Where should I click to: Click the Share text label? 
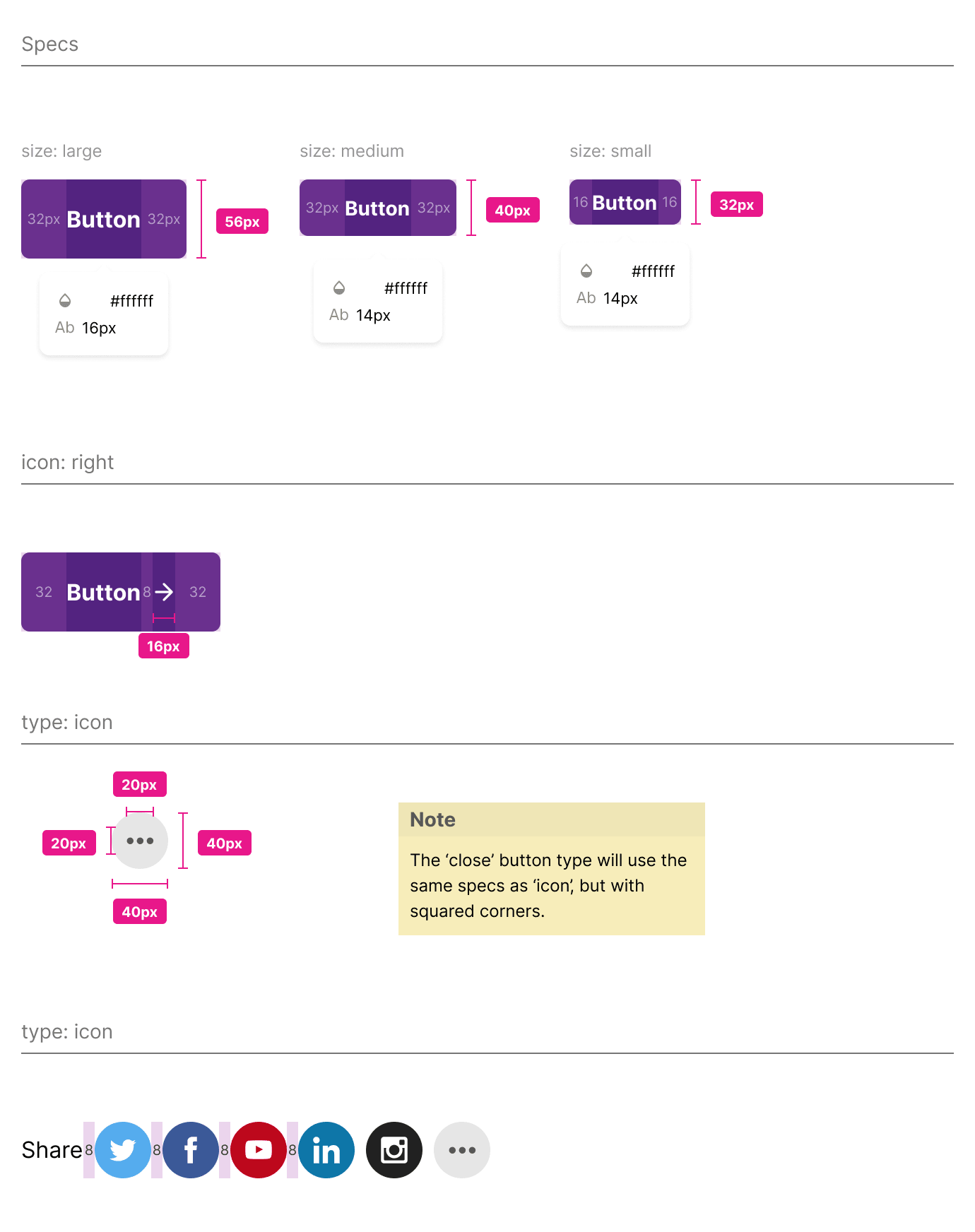coord(52,1150)
